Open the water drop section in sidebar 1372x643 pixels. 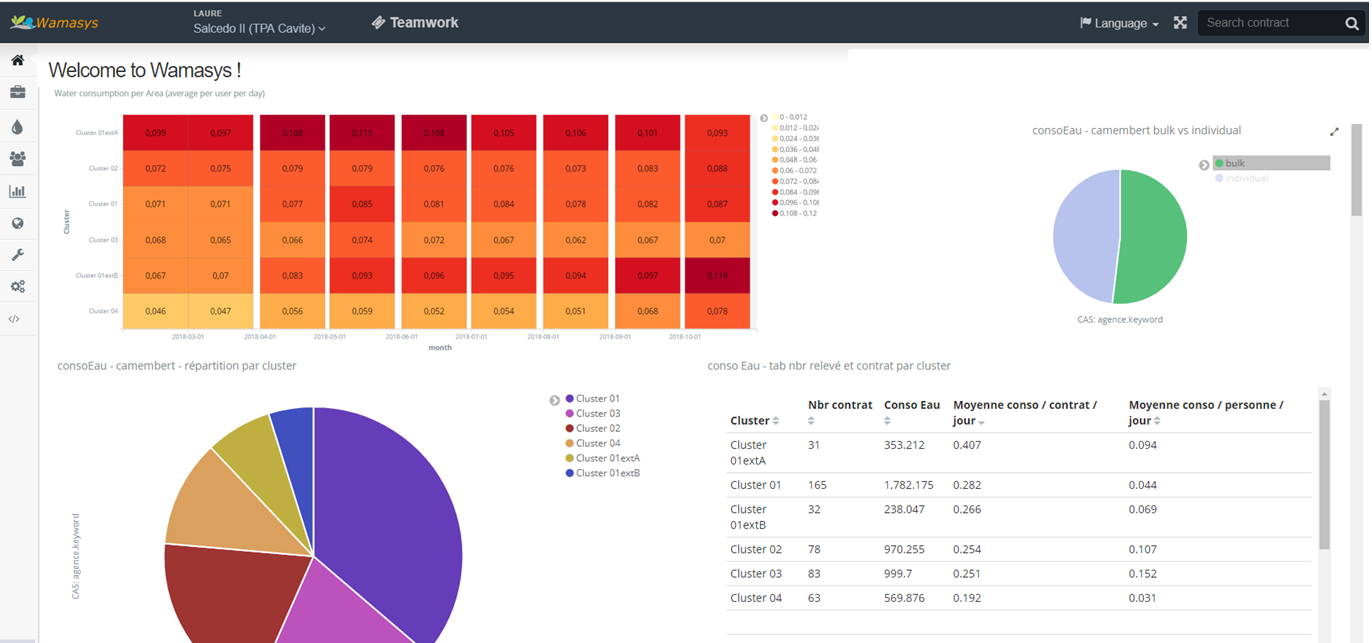(x=17, y=126)
